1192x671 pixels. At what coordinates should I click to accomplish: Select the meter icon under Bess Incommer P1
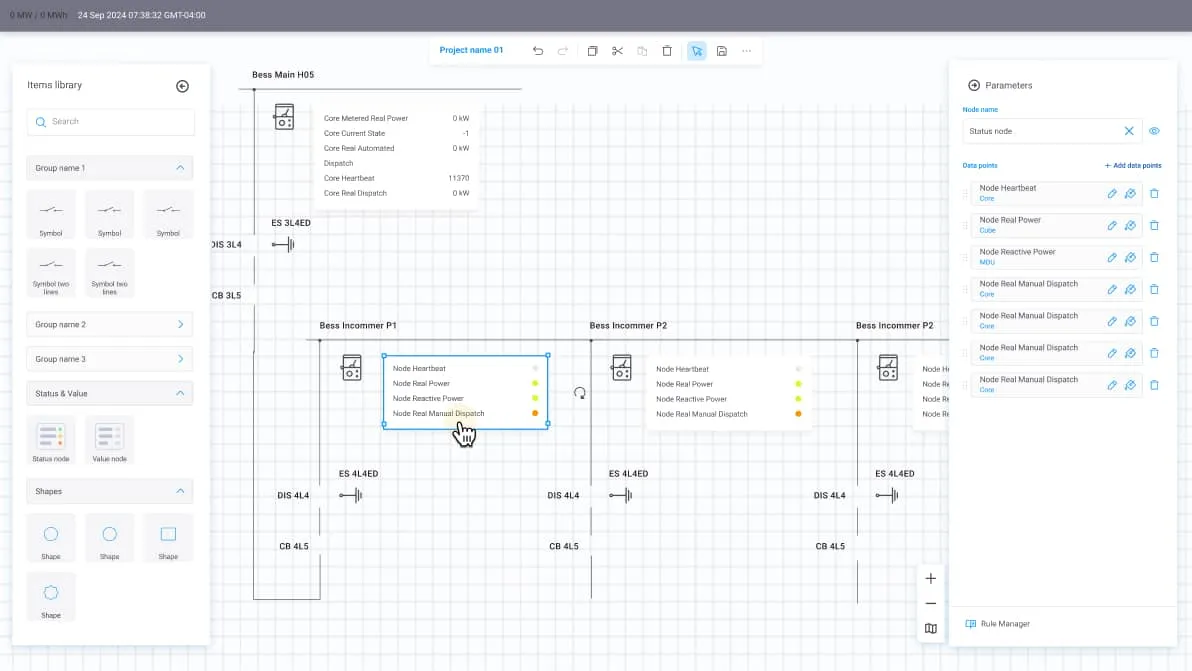351,368
